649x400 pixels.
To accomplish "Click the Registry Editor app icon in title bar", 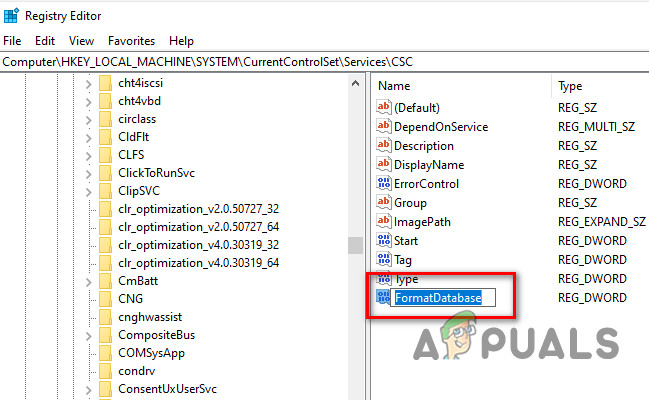I will tap(11, 16).
